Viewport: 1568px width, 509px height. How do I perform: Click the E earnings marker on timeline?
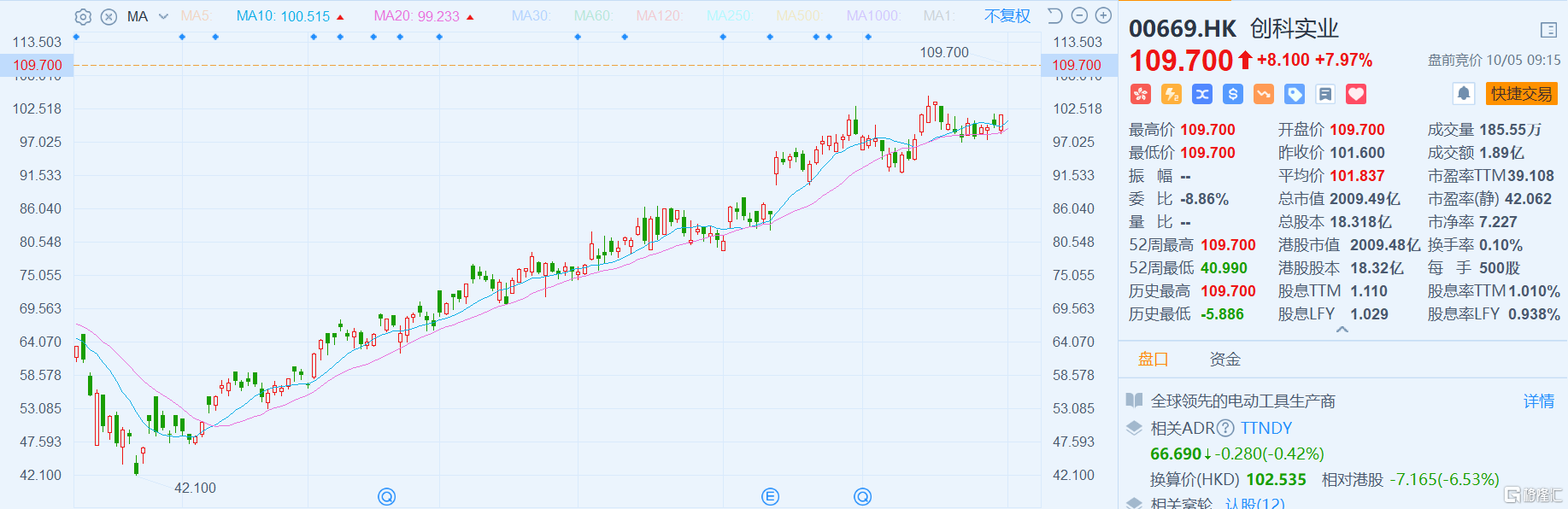click(x=770, y=497)
